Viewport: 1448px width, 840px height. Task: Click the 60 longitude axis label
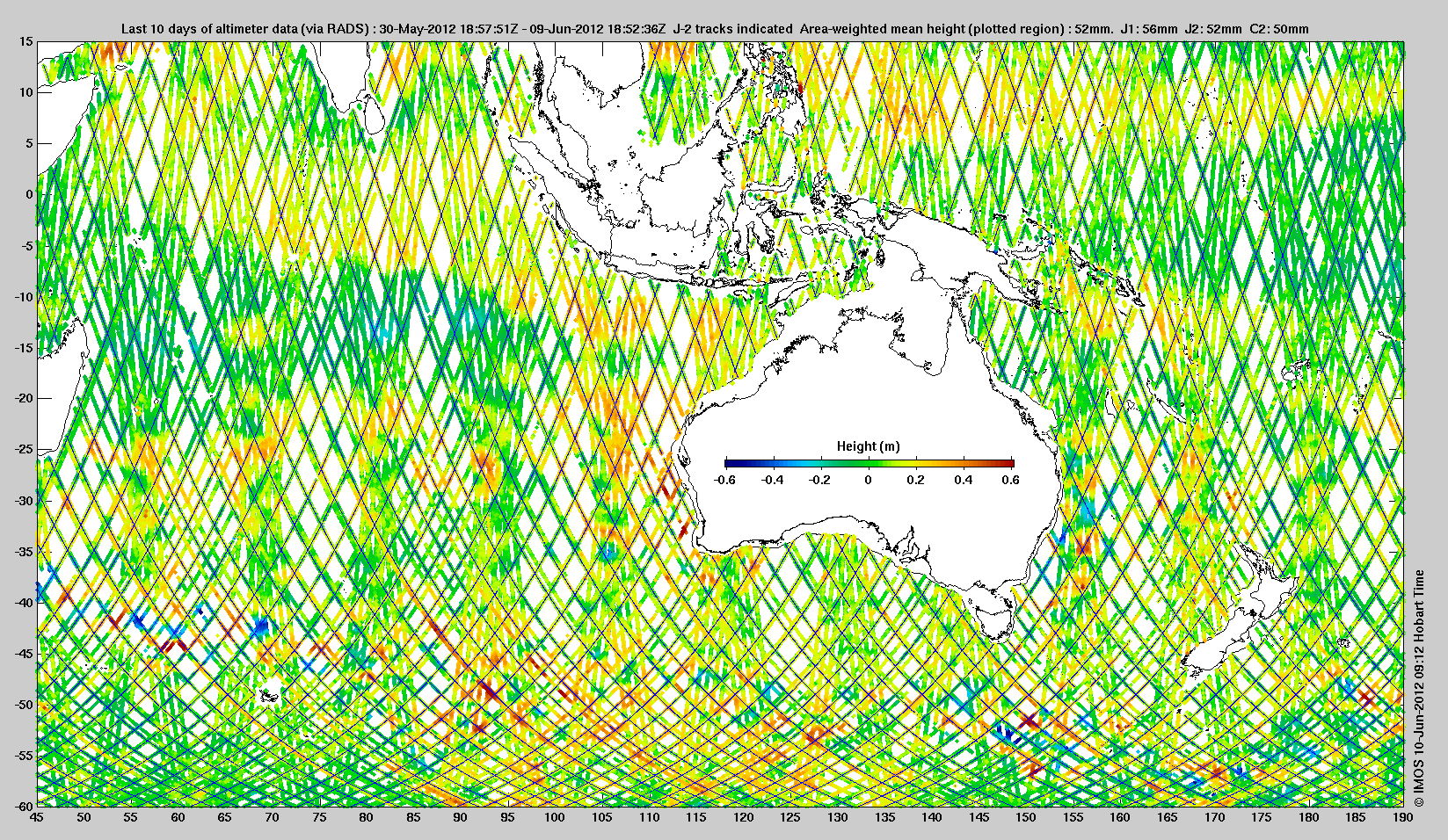(178, 817)
